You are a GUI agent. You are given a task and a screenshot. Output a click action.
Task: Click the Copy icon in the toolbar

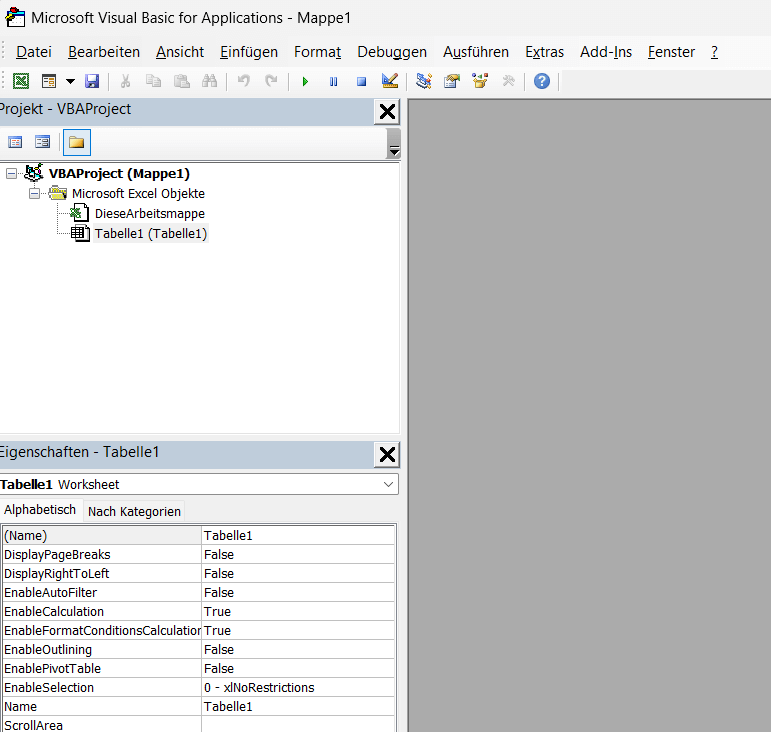153,81
